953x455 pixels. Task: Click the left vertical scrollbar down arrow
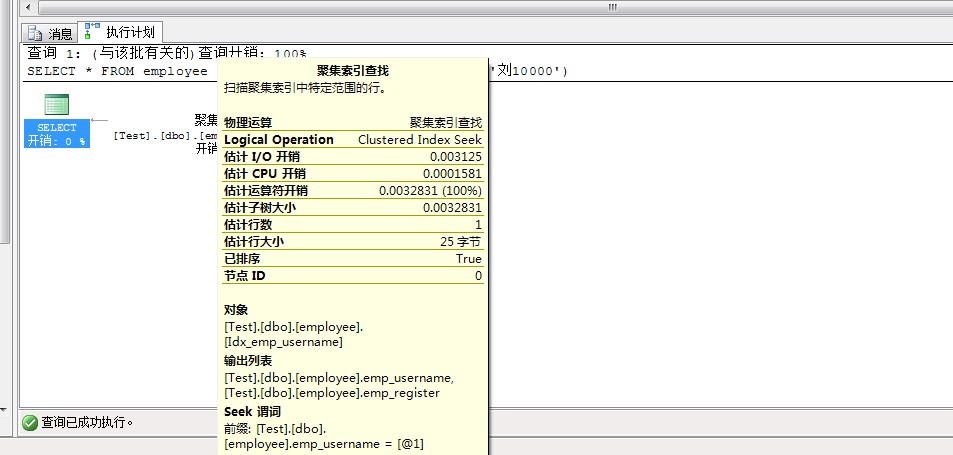click(x=4, y=410)
